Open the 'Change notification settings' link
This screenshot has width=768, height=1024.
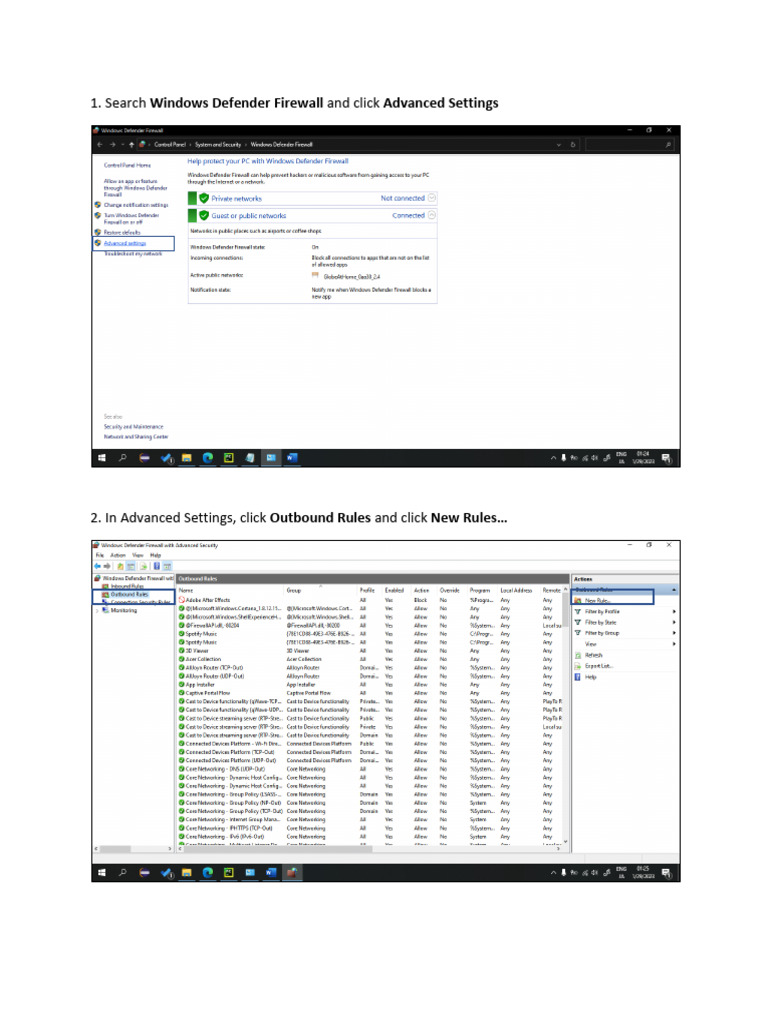click(136, 205)
